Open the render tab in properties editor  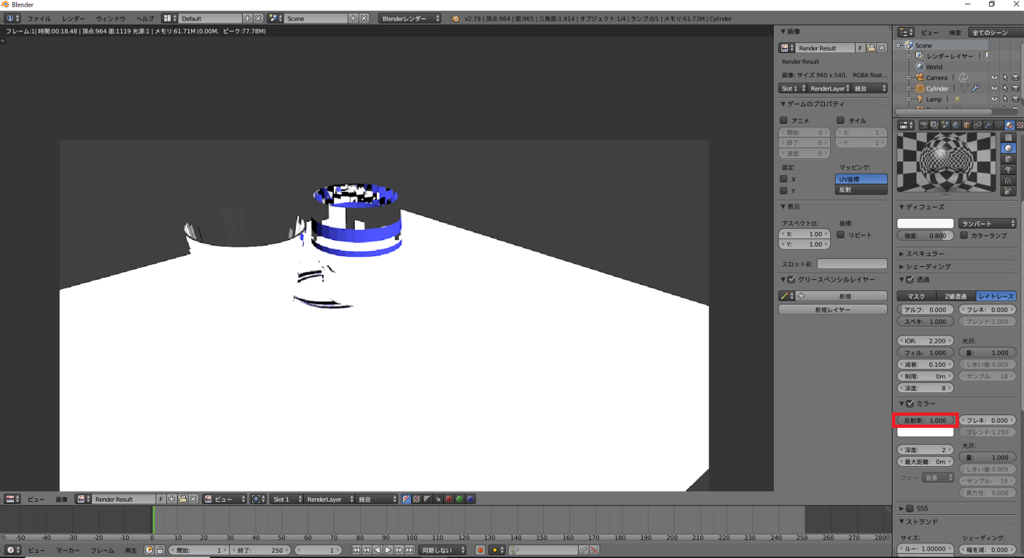[923, 125]
